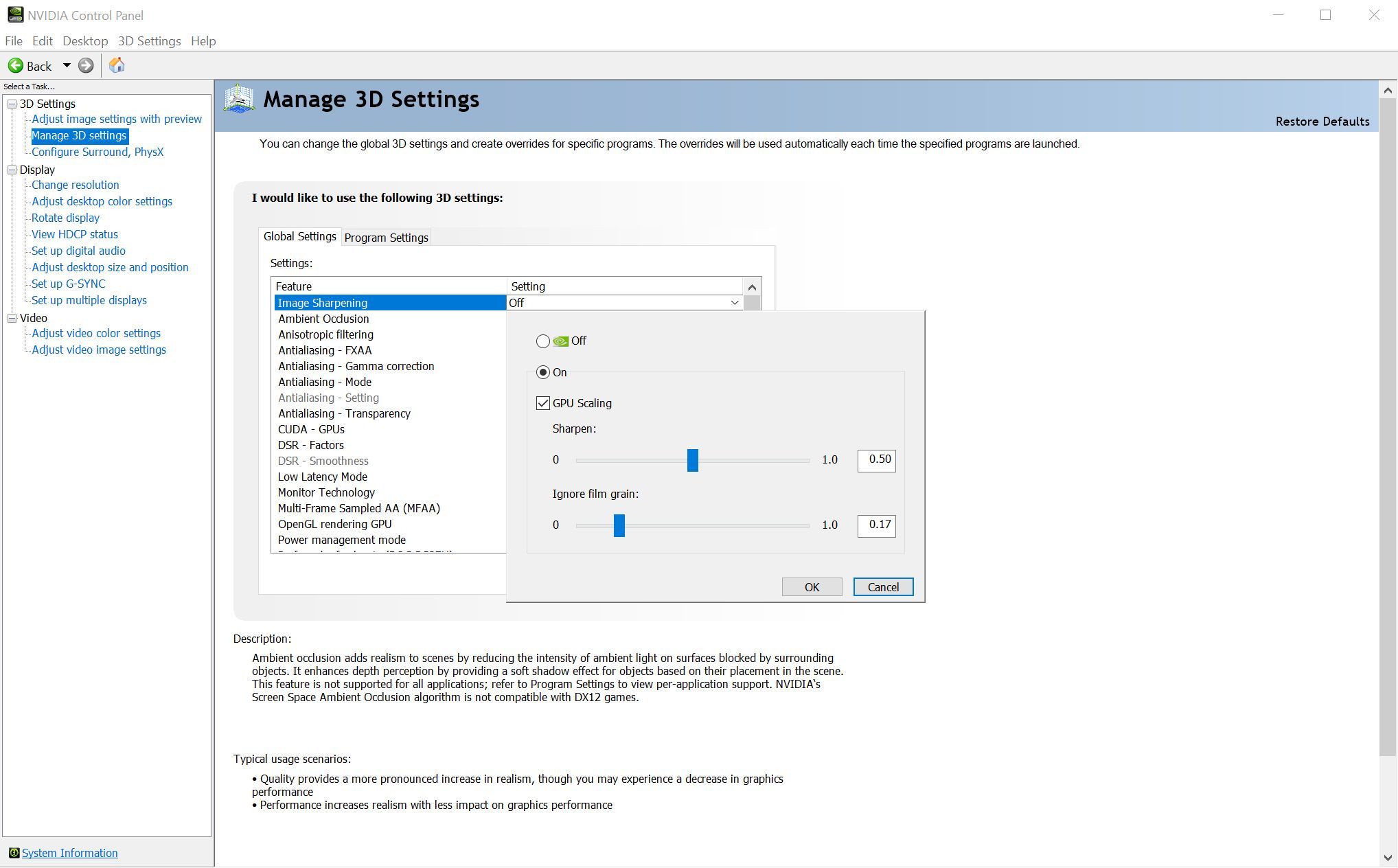Select the Image Sharpening feature row

[391, 302]
